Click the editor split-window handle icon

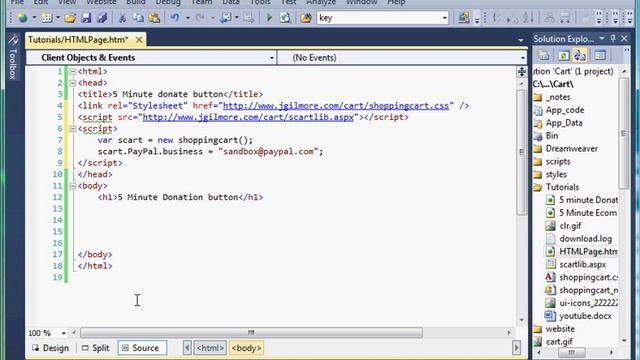click(x=522, y=72)
